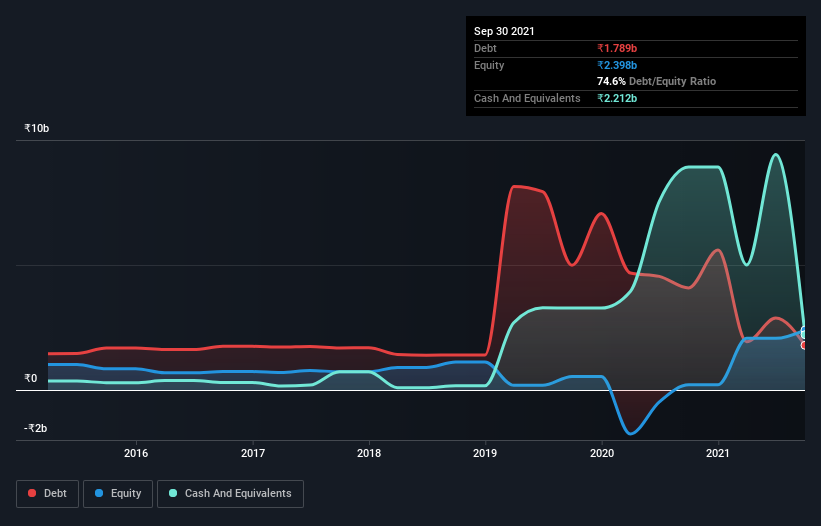Click the ₹10b y-axis label
Viewport: 821px width, 526px height.
click(37, 128)
